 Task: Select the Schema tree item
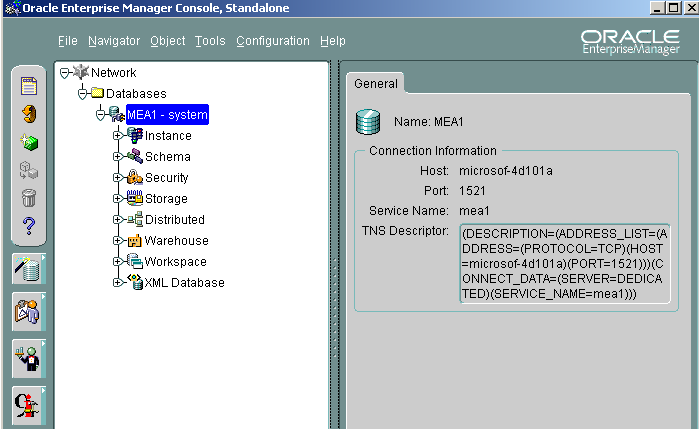168,157
